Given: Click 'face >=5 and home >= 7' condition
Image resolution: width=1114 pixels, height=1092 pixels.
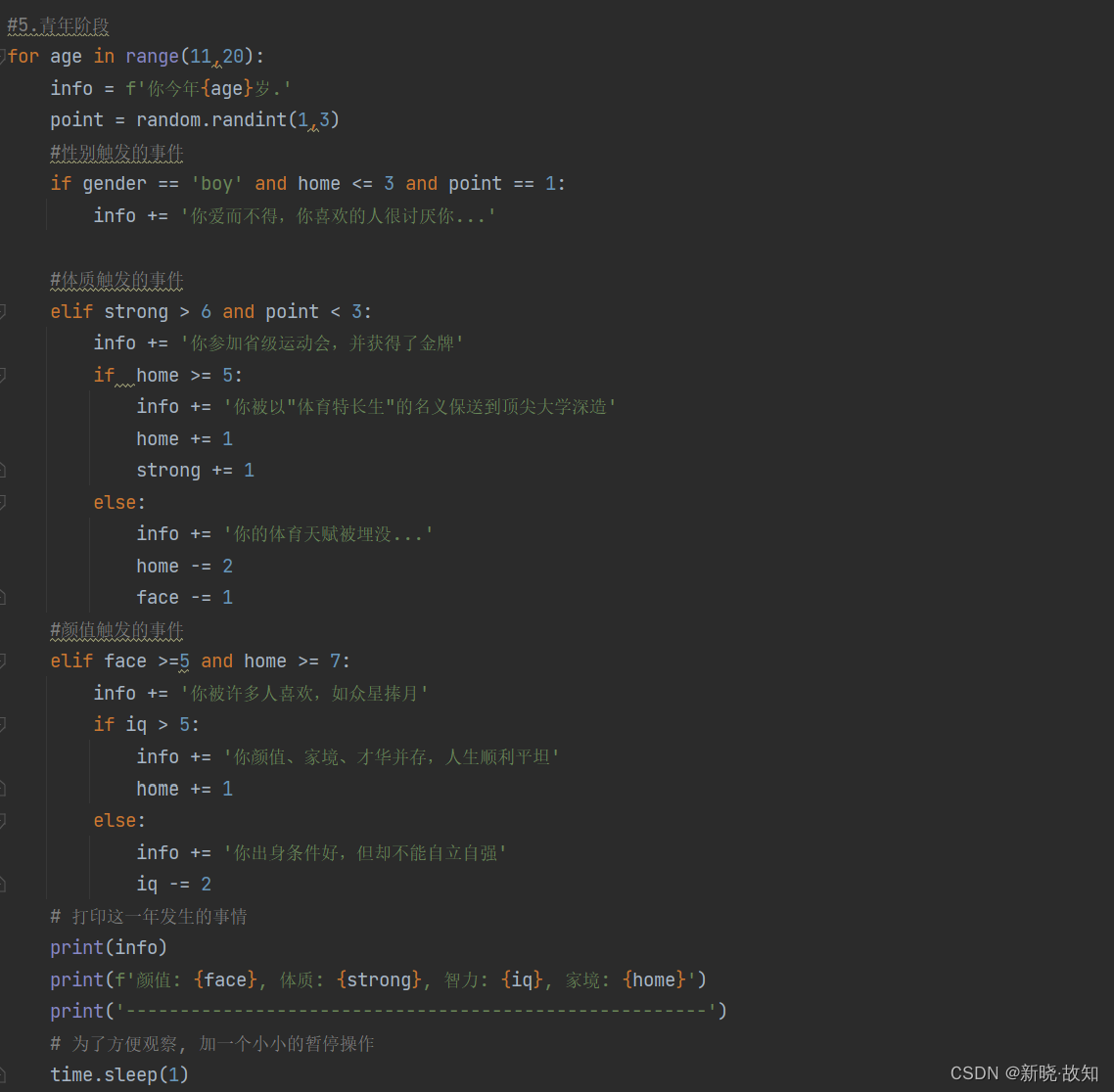Looking at the screenshot, I should [x=222, y=661].
